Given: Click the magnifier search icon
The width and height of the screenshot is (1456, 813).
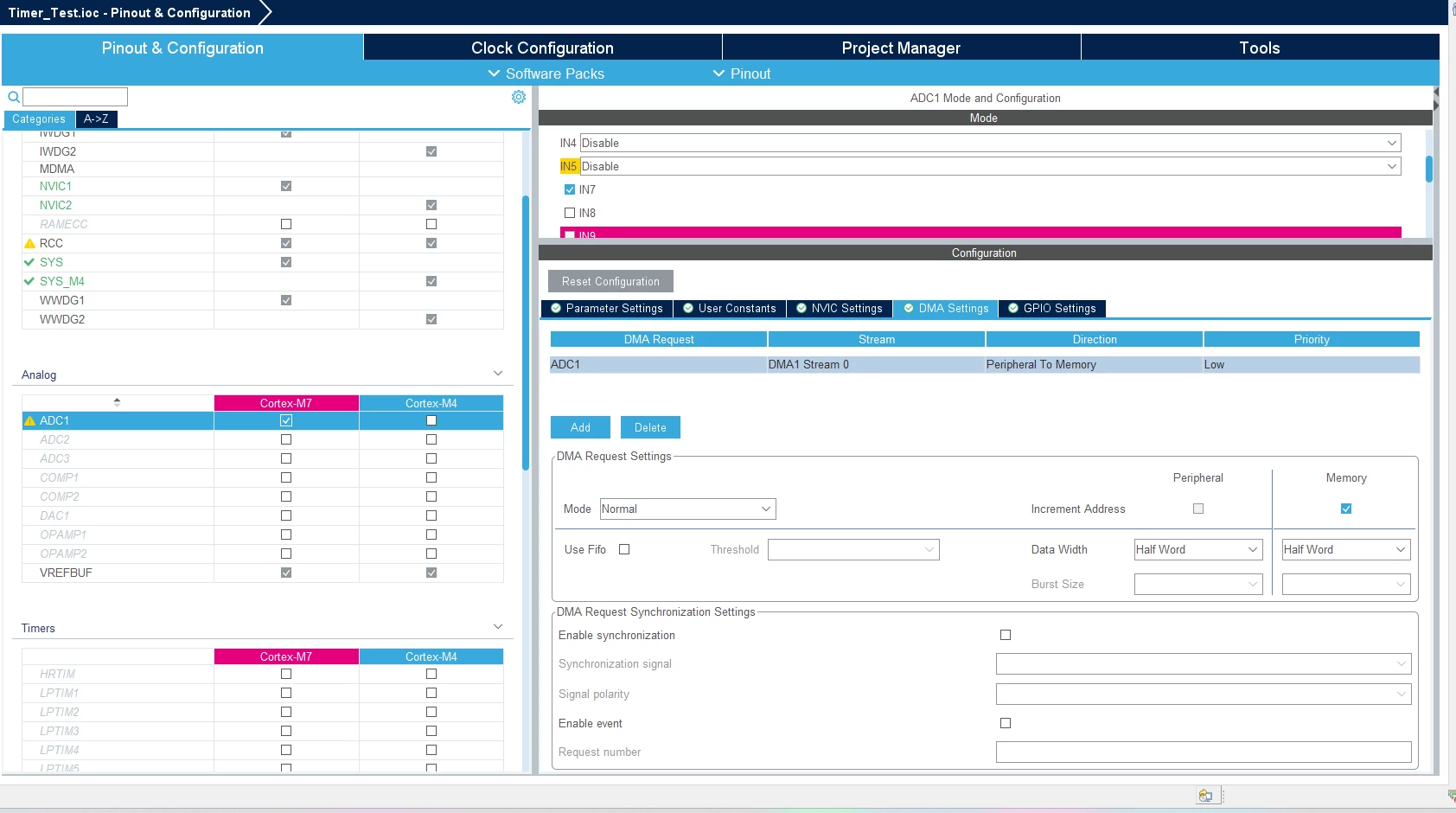Looking at the screenshot, I should click(x=14, y=97).
